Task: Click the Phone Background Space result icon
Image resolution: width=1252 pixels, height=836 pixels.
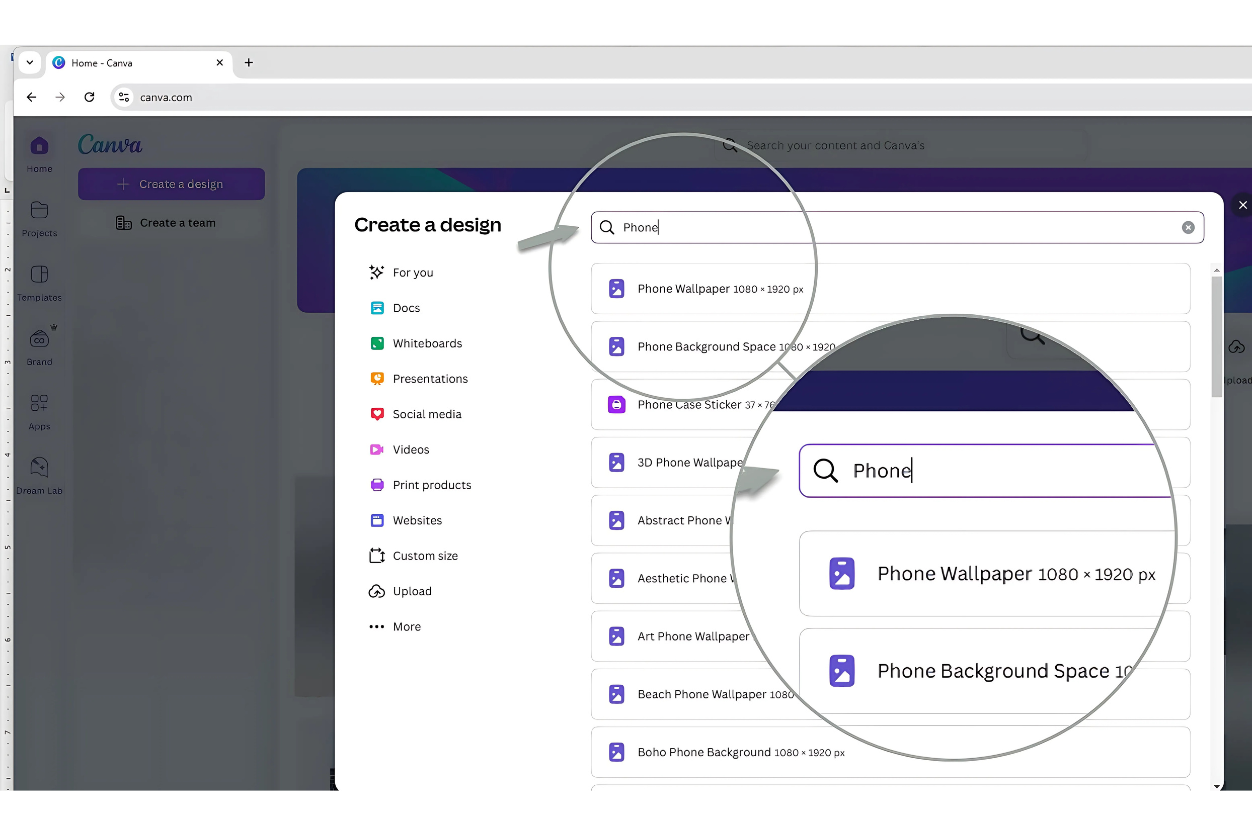Action: (617, 347)
